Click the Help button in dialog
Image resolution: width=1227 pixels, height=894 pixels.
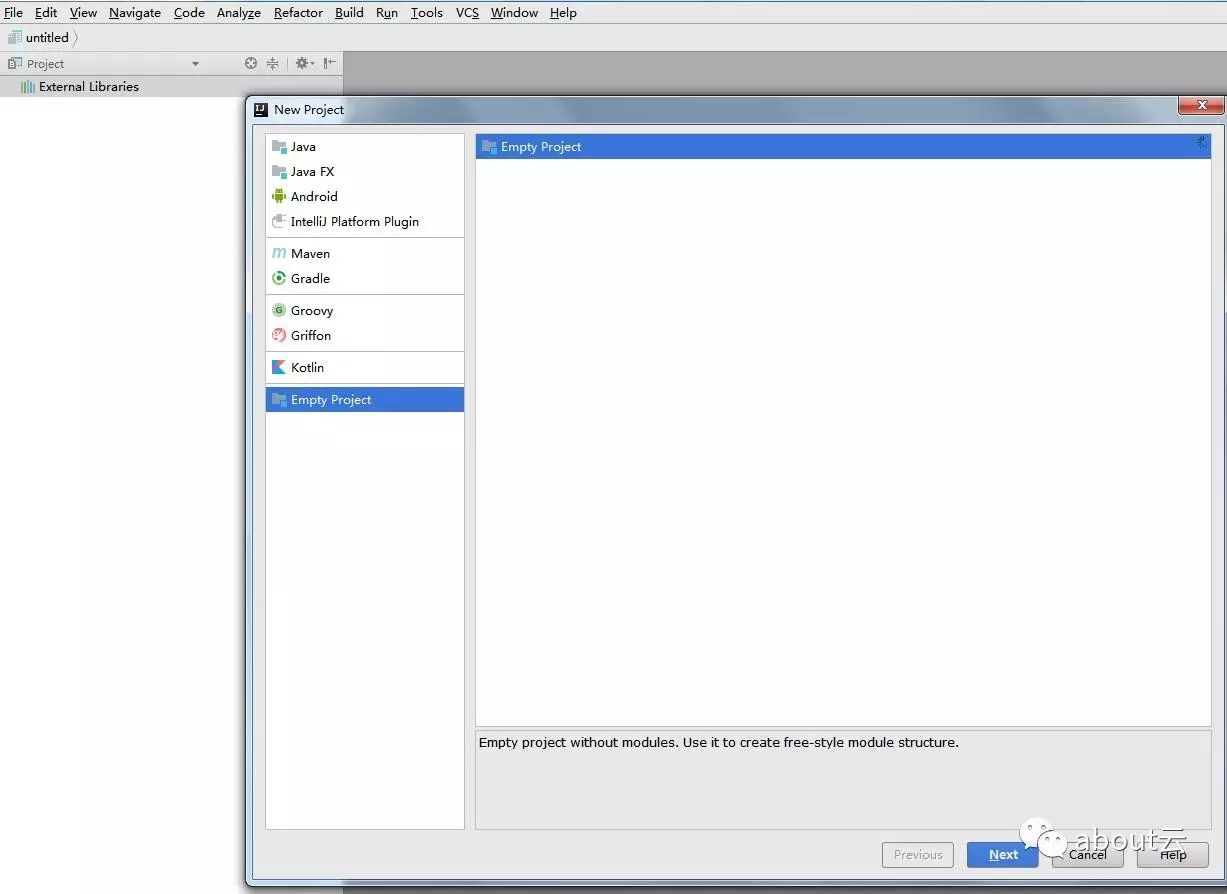(1173, 855)
